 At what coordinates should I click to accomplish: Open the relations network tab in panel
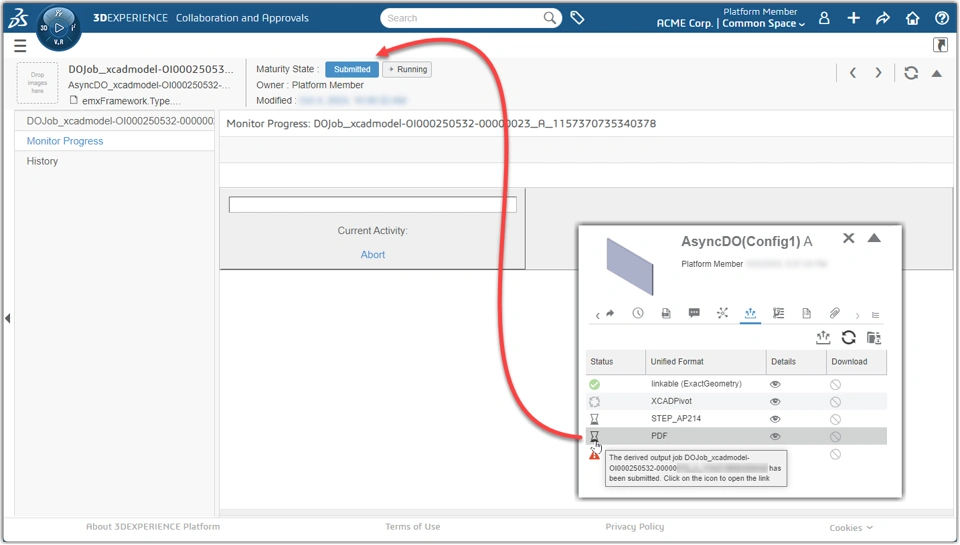[722, 314]
